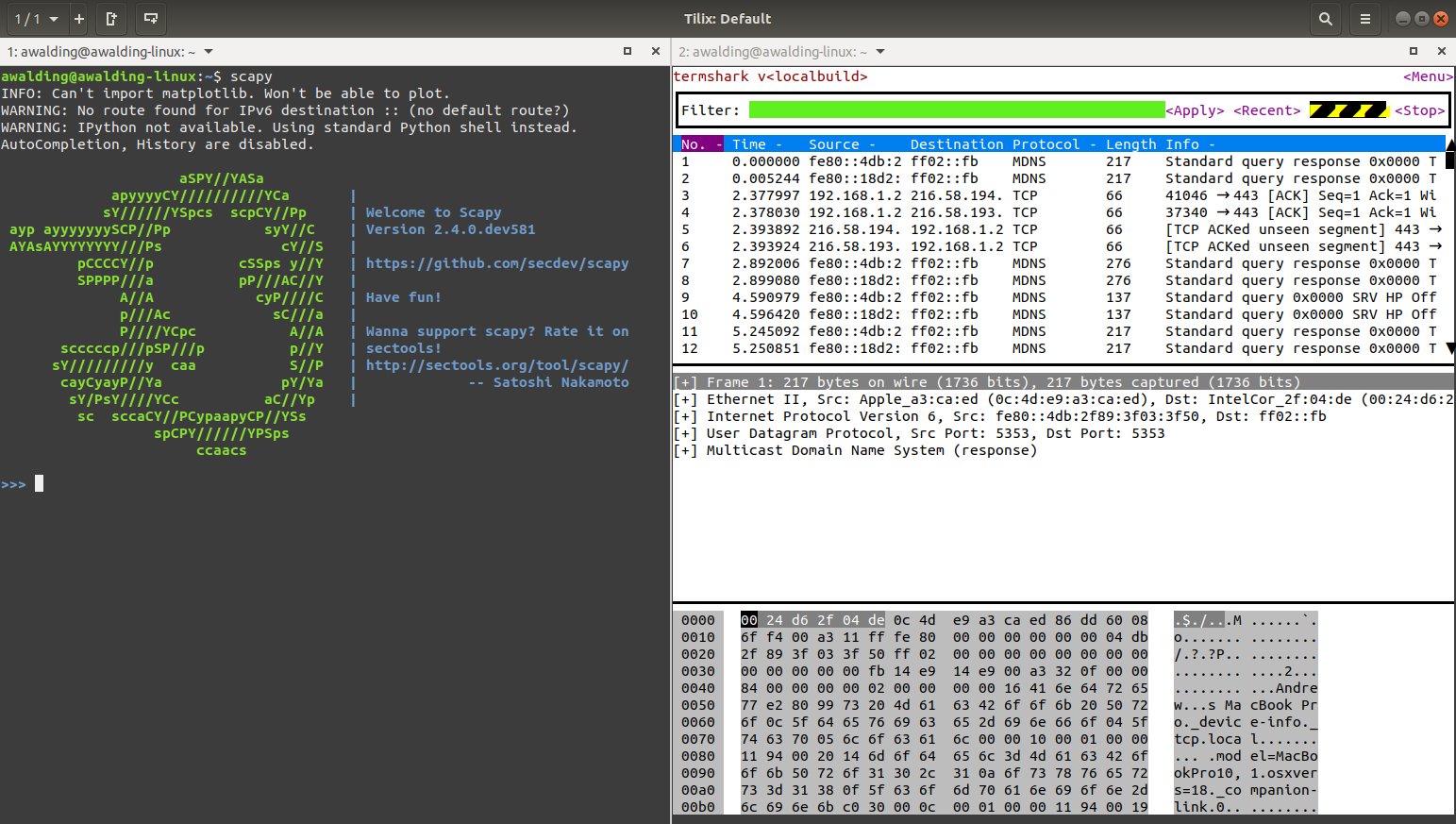Click the Stop capture button

1419,110
